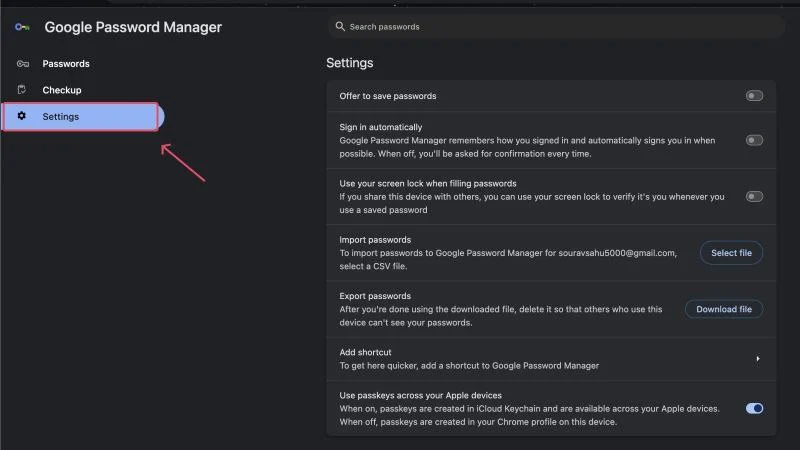Click the Sign in automatically label

381,127
